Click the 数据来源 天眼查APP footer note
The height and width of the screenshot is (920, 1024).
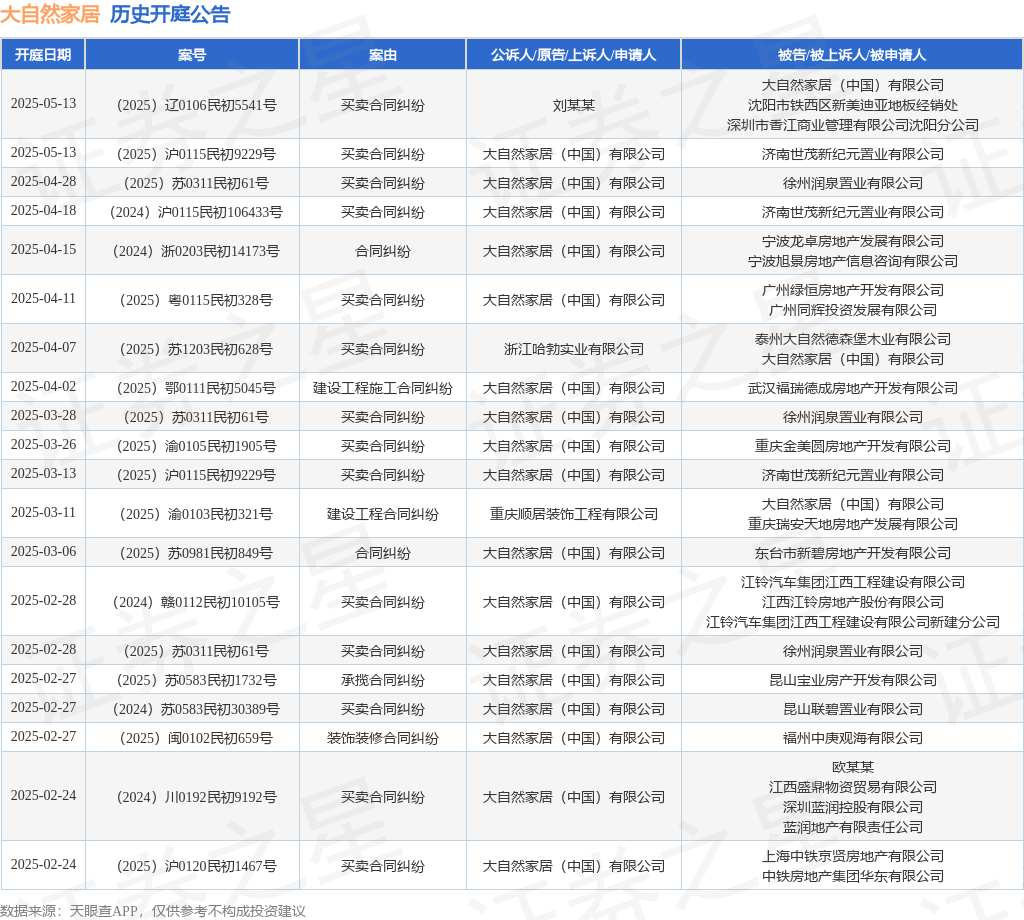(x=153, y=911)
